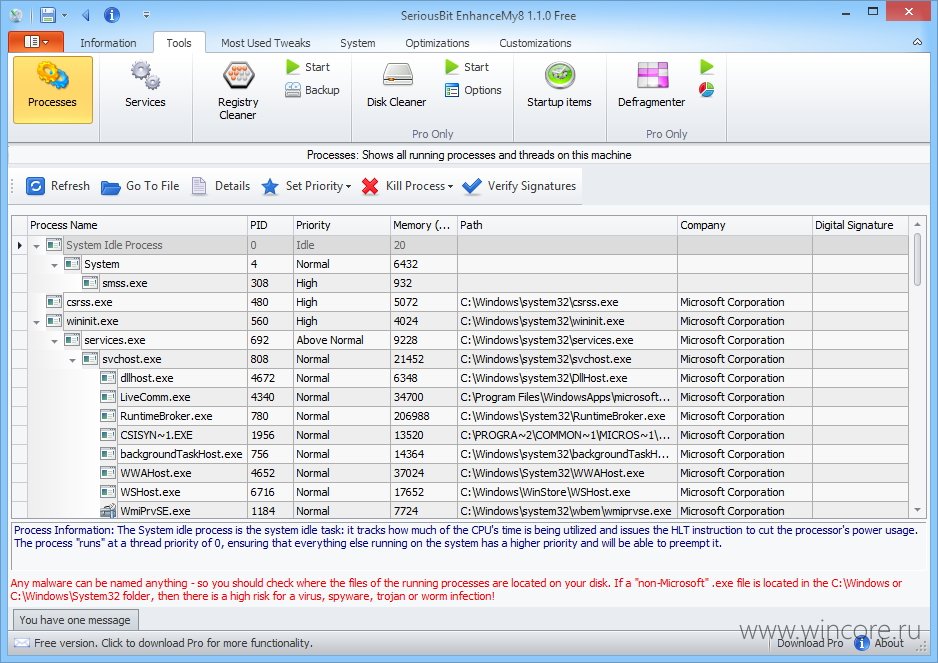Open Kill Process dropdown

pyautogui.click(x=408, y=186)
